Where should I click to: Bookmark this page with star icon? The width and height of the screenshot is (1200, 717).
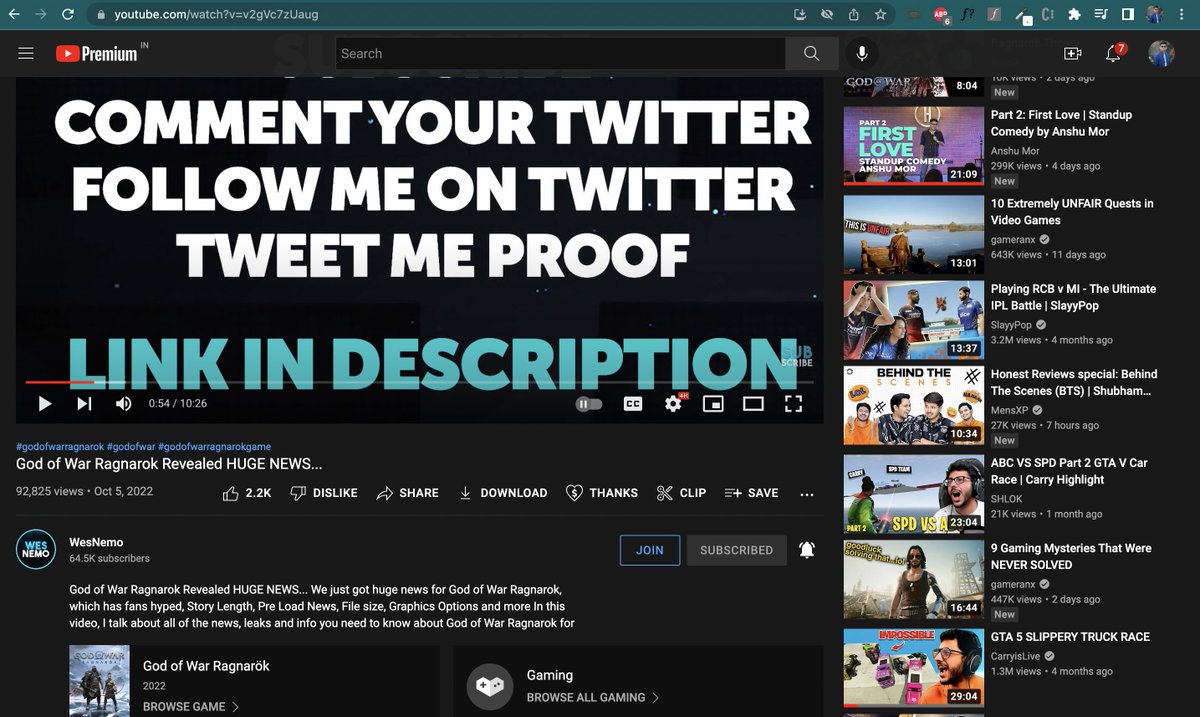[880, 15]
